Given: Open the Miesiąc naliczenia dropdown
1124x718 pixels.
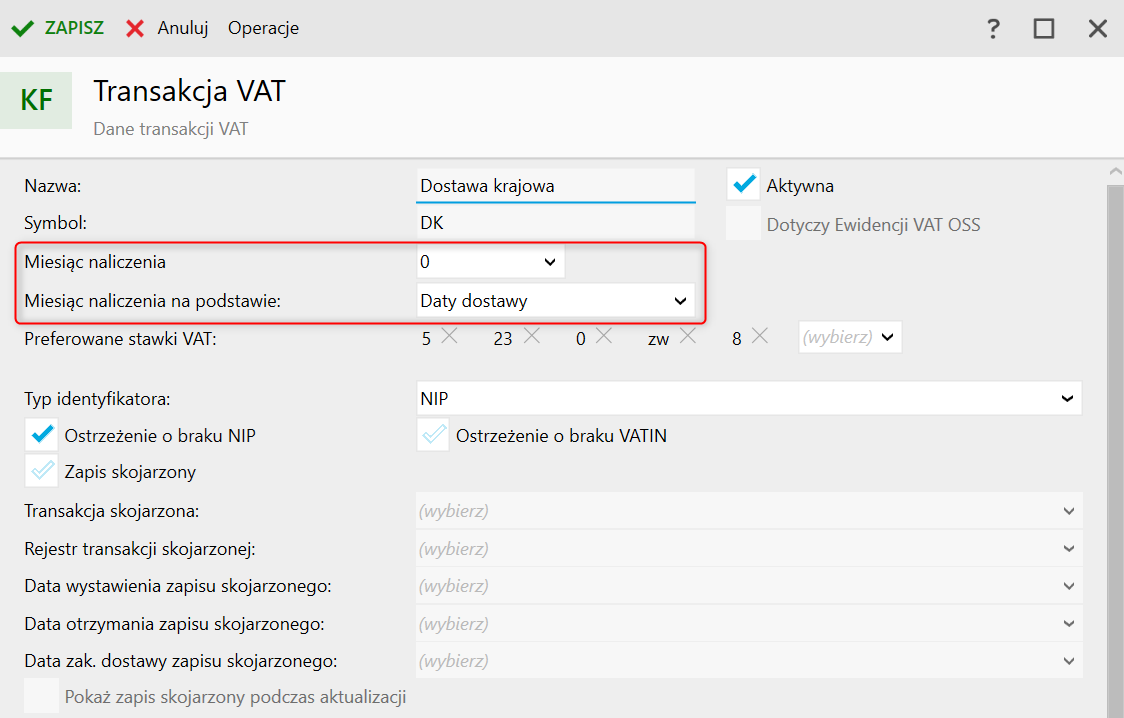Looking at the screenshot, I should point(490,262).
